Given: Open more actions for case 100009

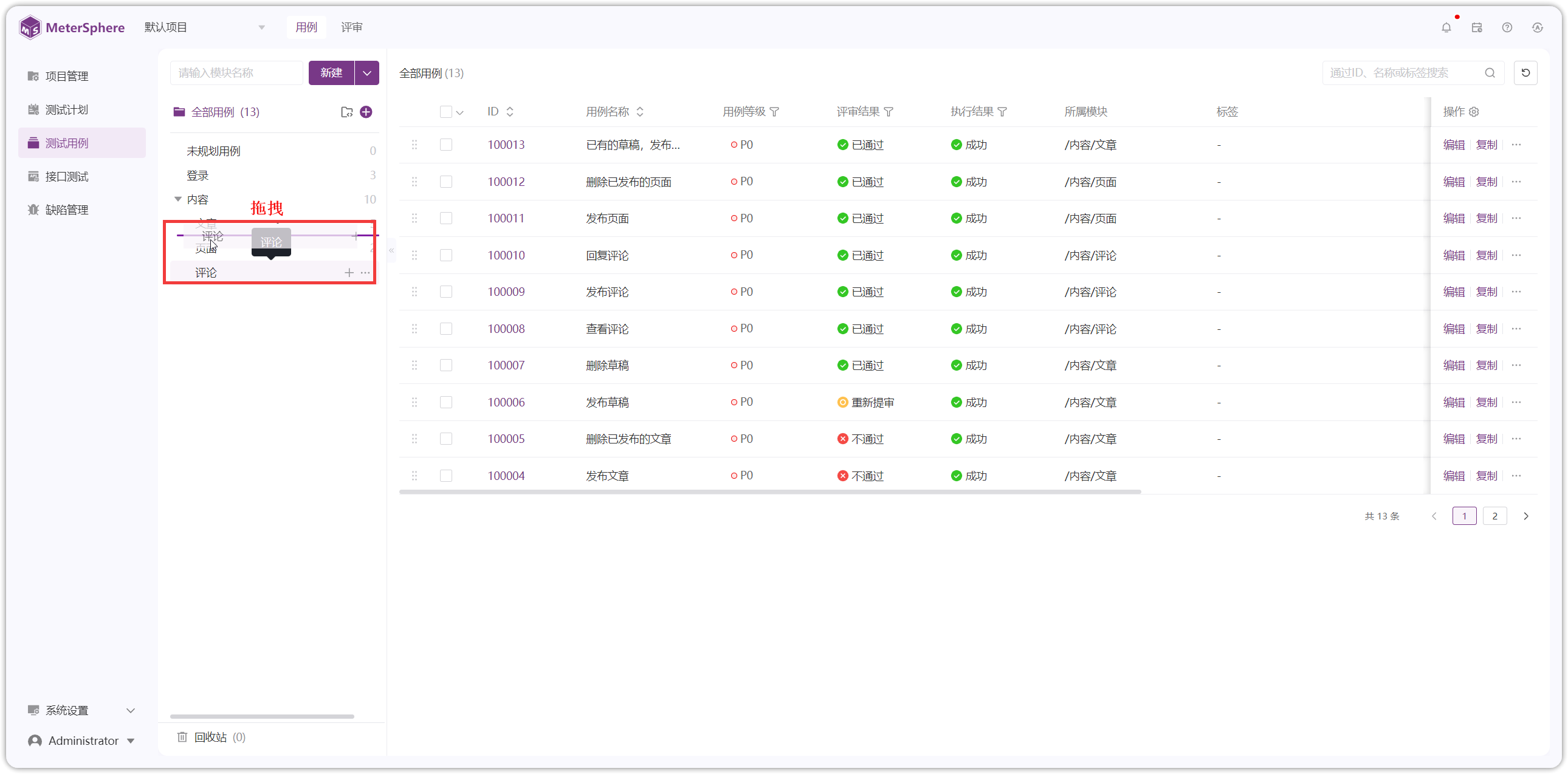Looking at the screenshot, I should pos(1516,292).
